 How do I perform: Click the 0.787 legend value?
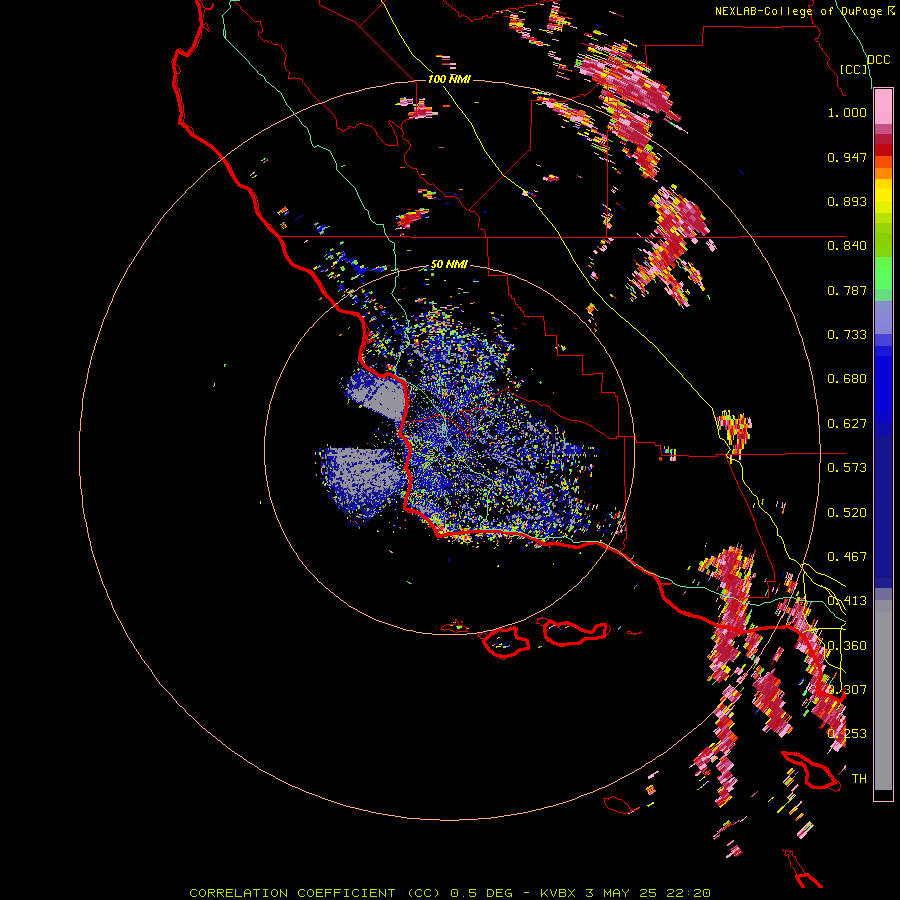847,290
